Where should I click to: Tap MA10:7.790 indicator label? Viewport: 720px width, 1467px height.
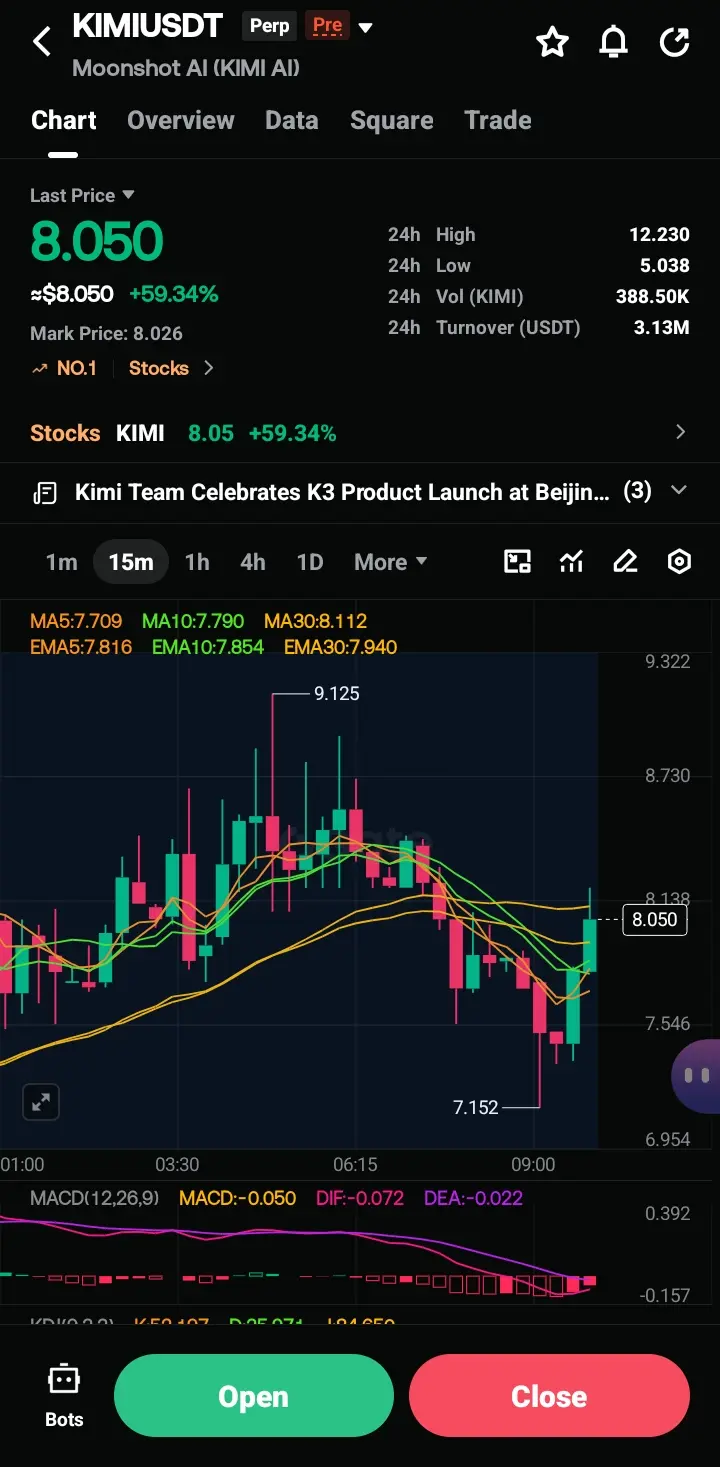193,622
